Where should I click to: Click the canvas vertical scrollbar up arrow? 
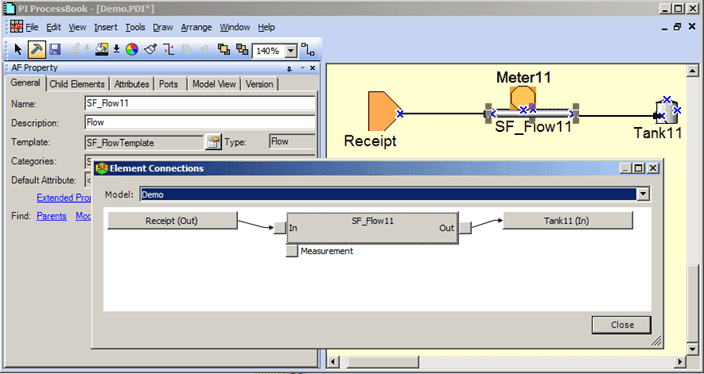point(692,71)
